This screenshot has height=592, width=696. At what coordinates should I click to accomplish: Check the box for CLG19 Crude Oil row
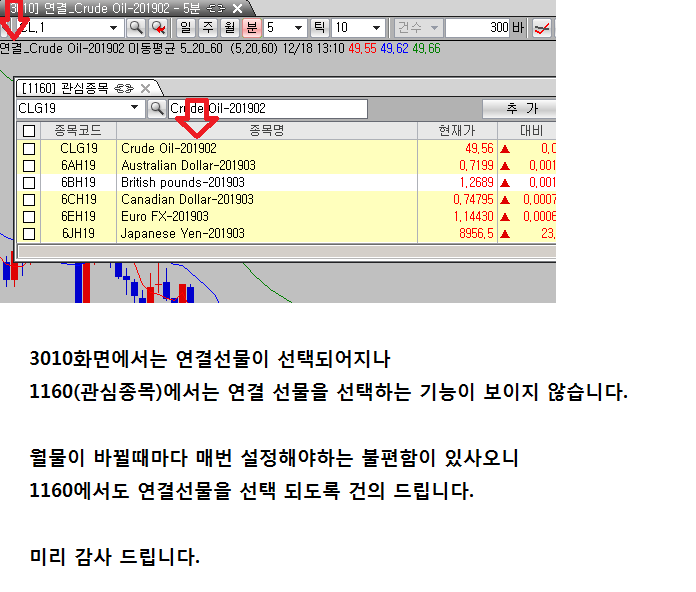point(28,148)
